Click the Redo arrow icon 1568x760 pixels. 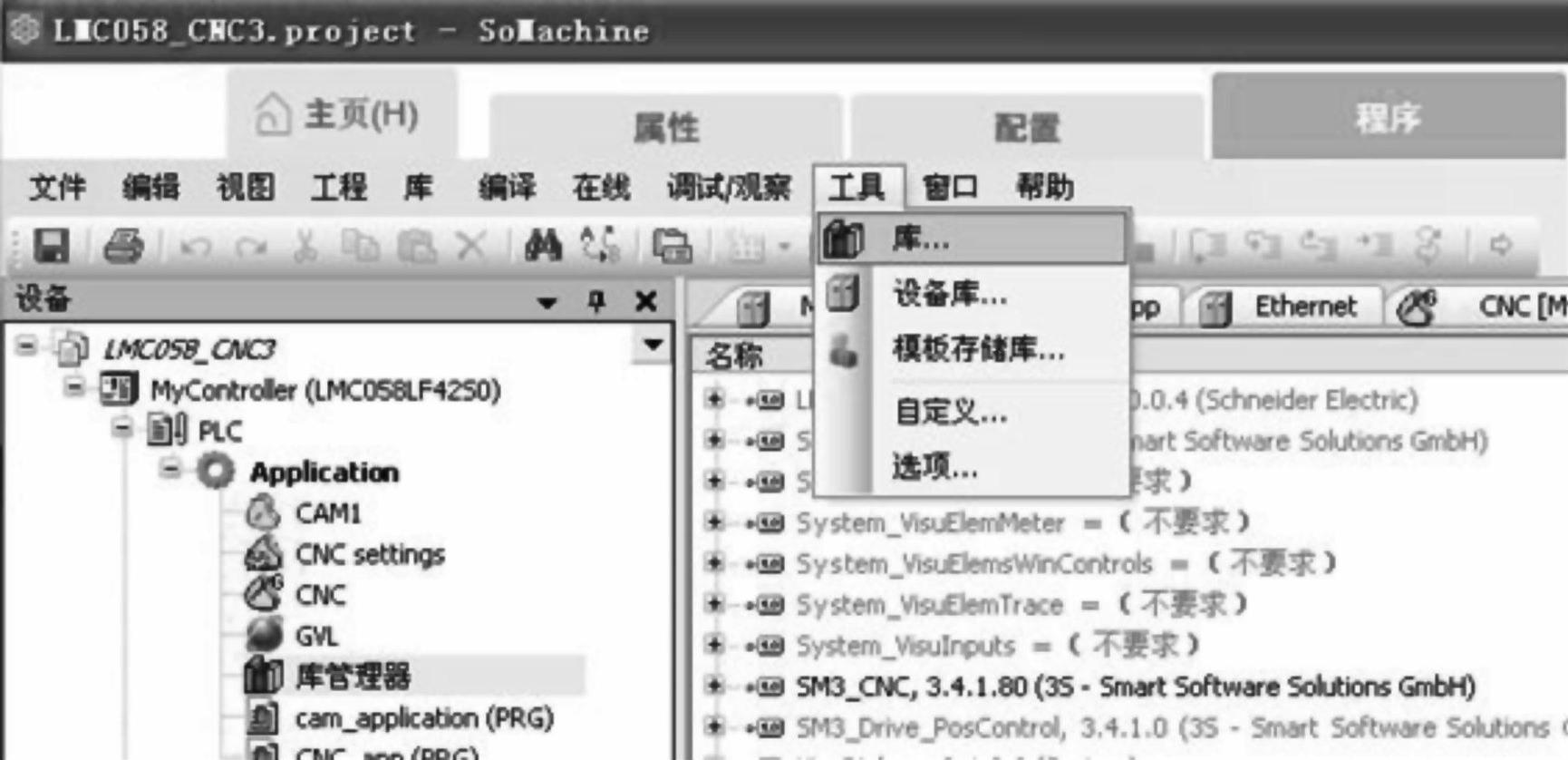[x=251, y=246]
